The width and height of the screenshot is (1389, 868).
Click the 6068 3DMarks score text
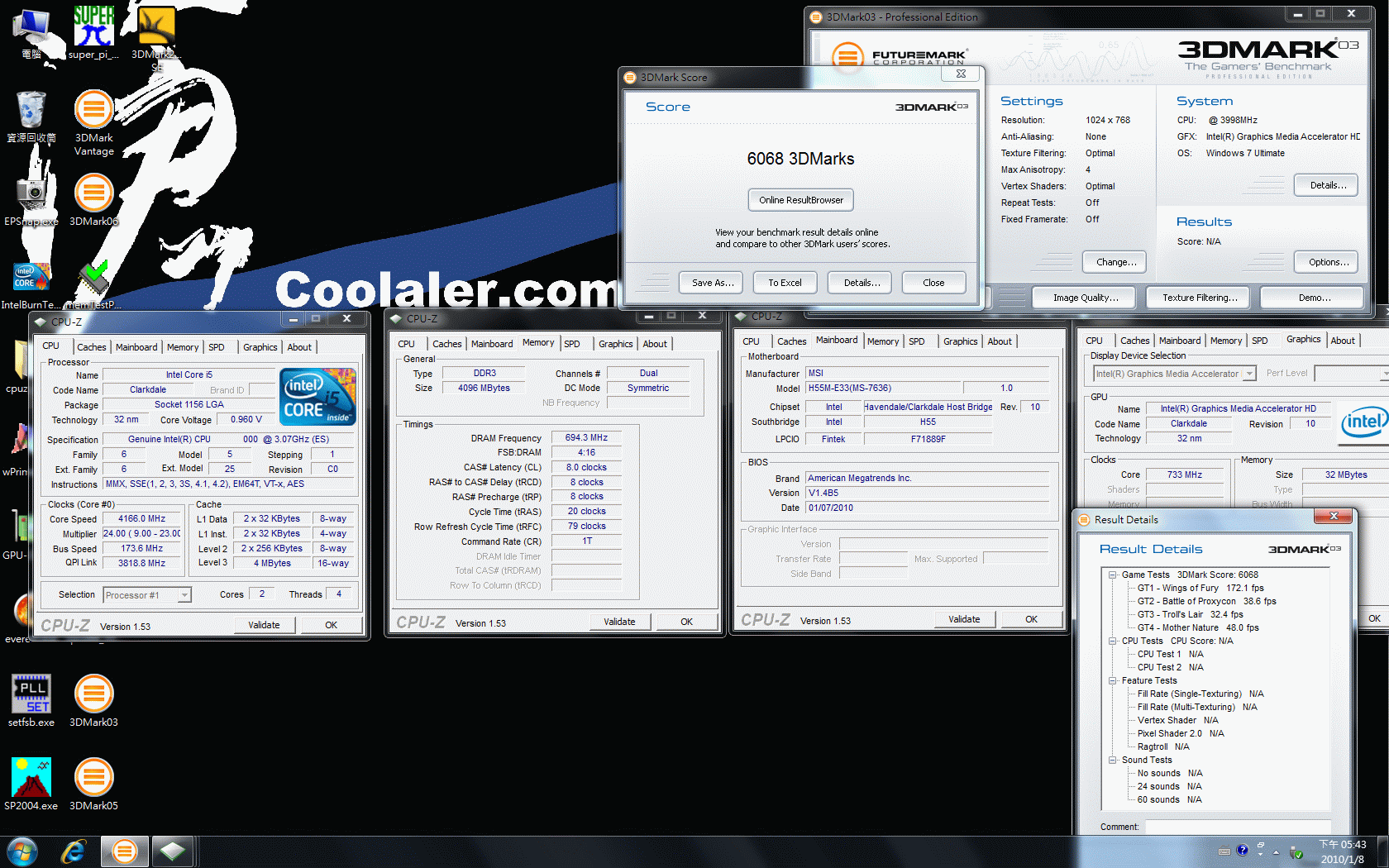point(800,159)
